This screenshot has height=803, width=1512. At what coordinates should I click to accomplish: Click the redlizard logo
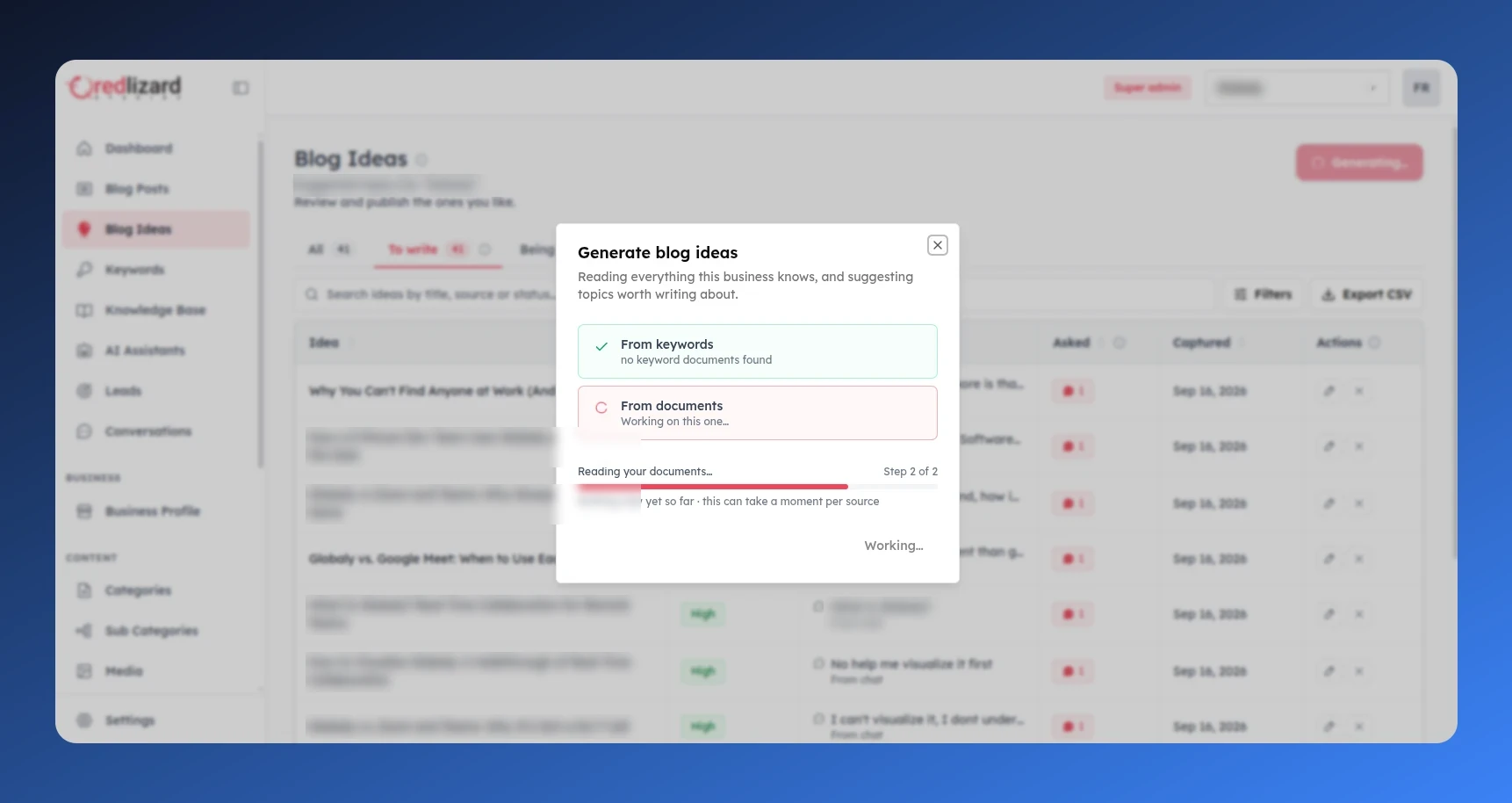point(125,87)
